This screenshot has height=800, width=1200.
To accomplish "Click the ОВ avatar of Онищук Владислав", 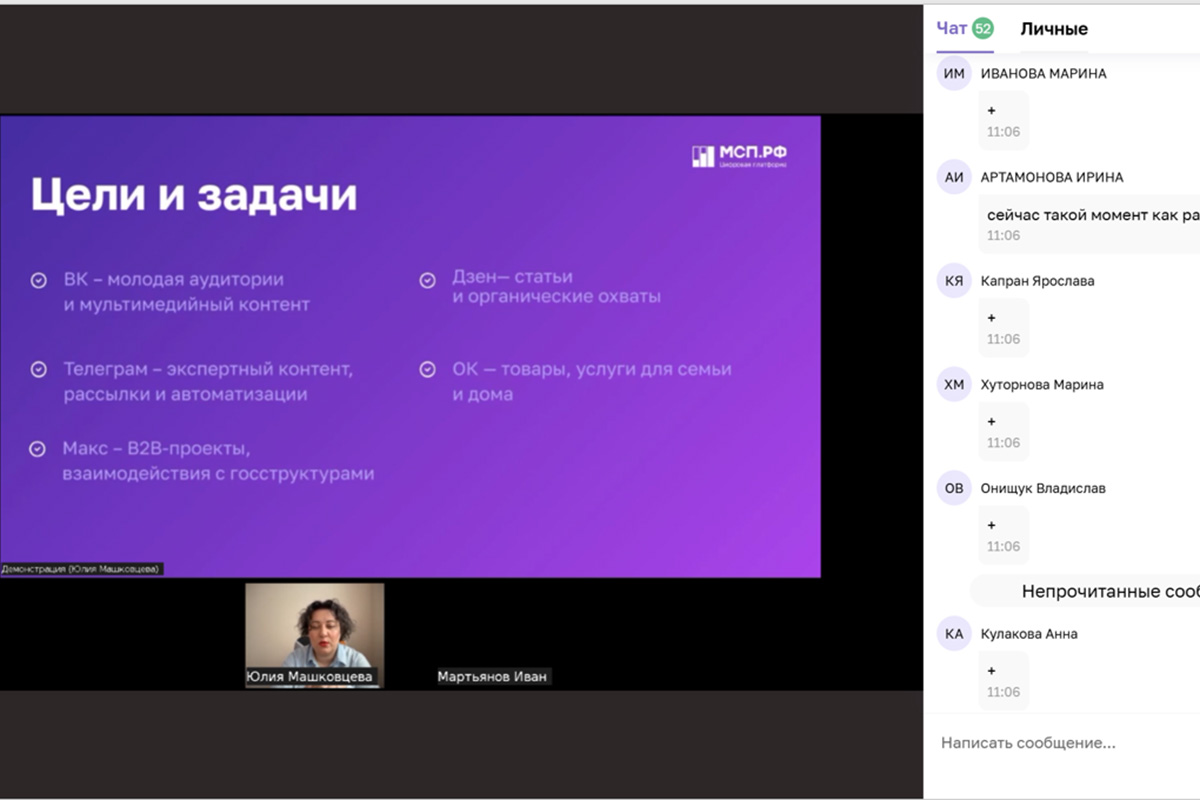I will pos(954,489).
